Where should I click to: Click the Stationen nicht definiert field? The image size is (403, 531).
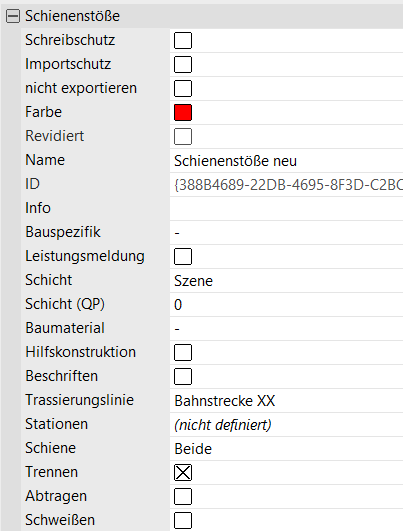(x=287, y=425)
